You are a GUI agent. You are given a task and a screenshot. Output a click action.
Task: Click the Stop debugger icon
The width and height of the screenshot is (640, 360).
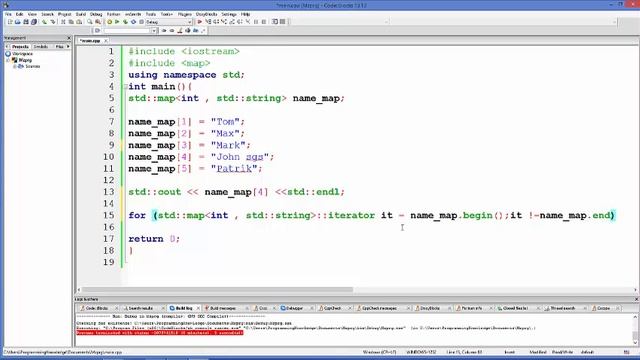pos(264,22)
